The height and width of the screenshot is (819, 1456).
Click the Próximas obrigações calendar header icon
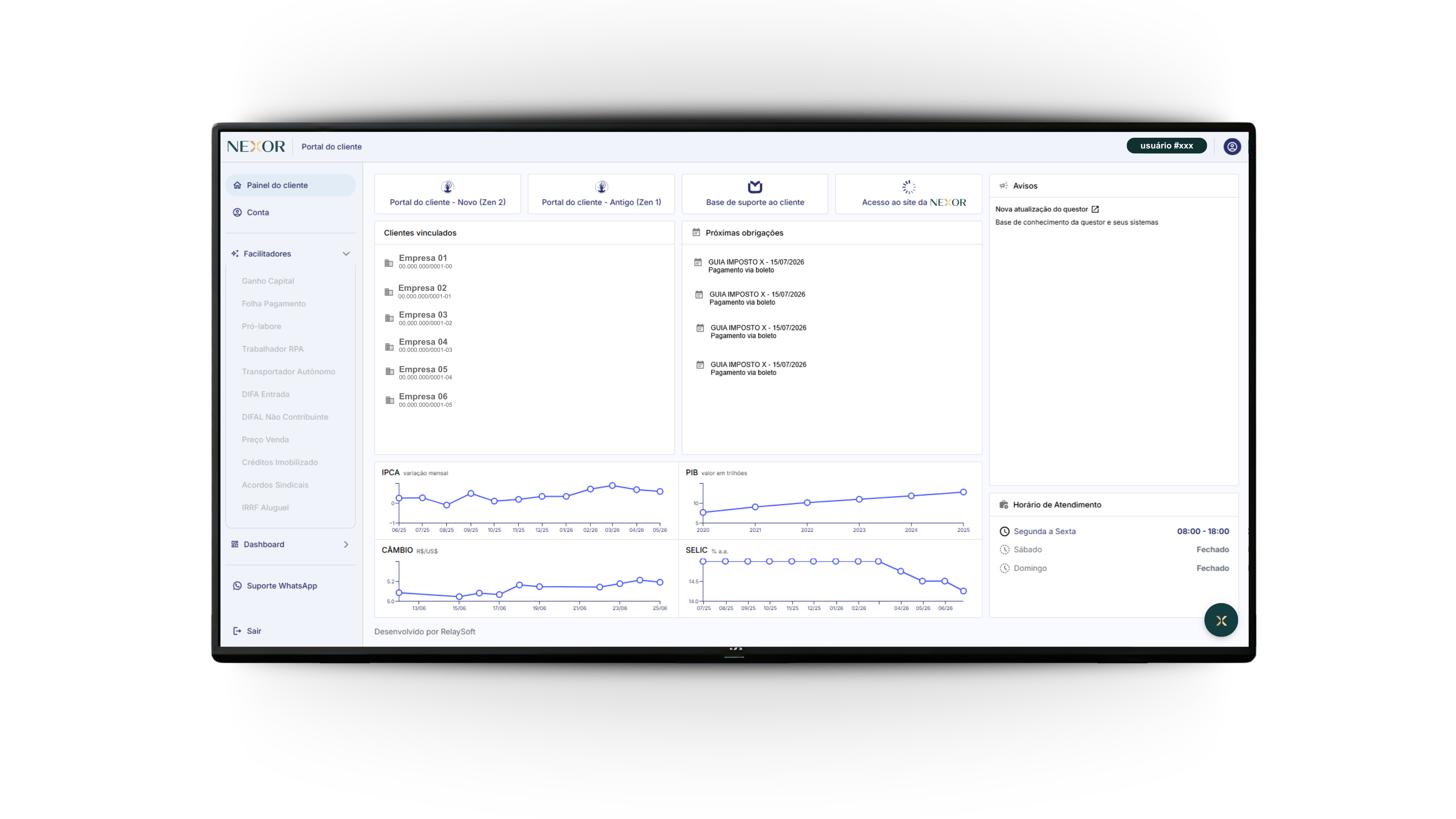coord(696,232)
